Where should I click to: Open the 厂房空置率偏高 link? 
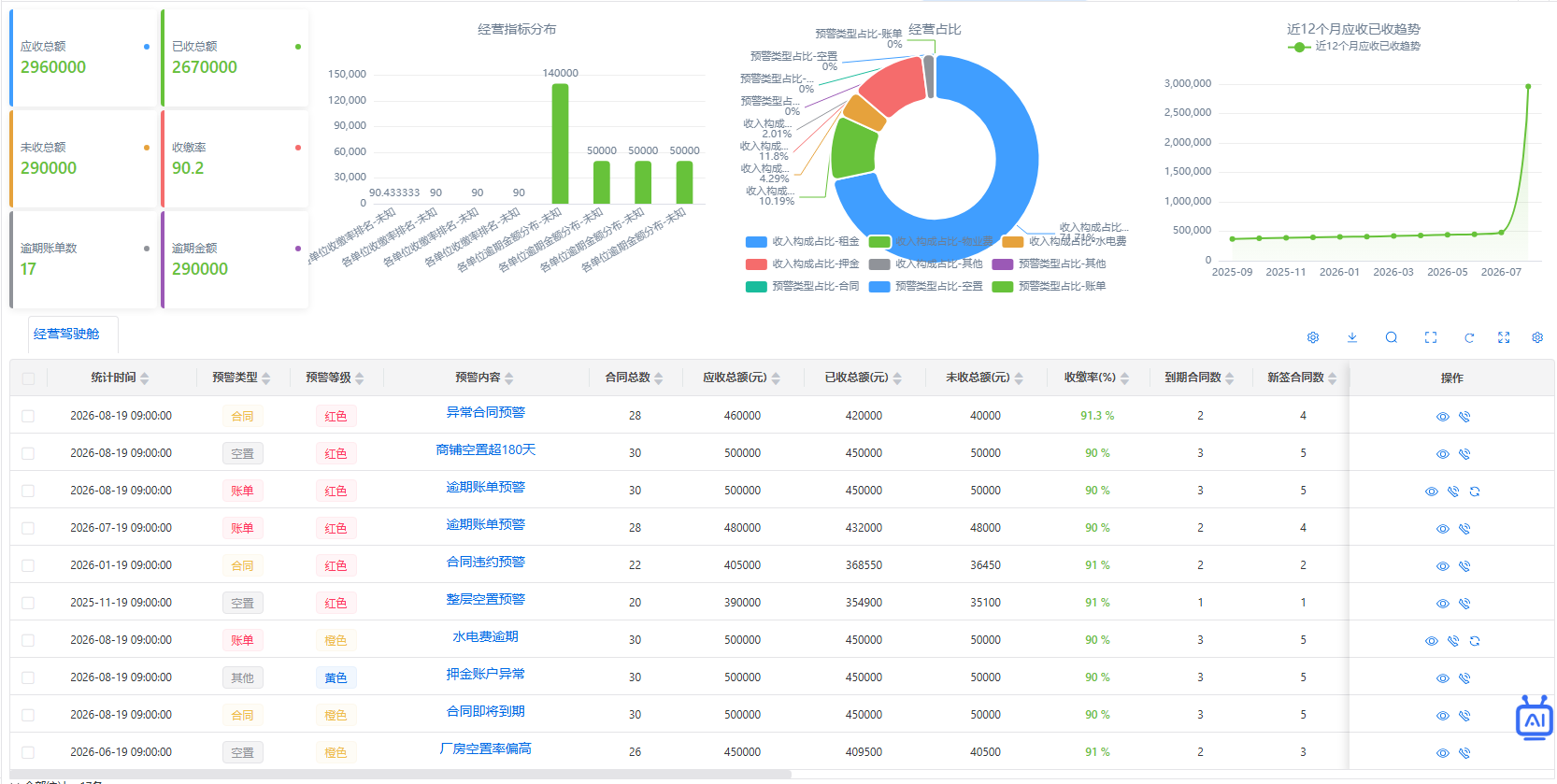(x=485, y=748)
